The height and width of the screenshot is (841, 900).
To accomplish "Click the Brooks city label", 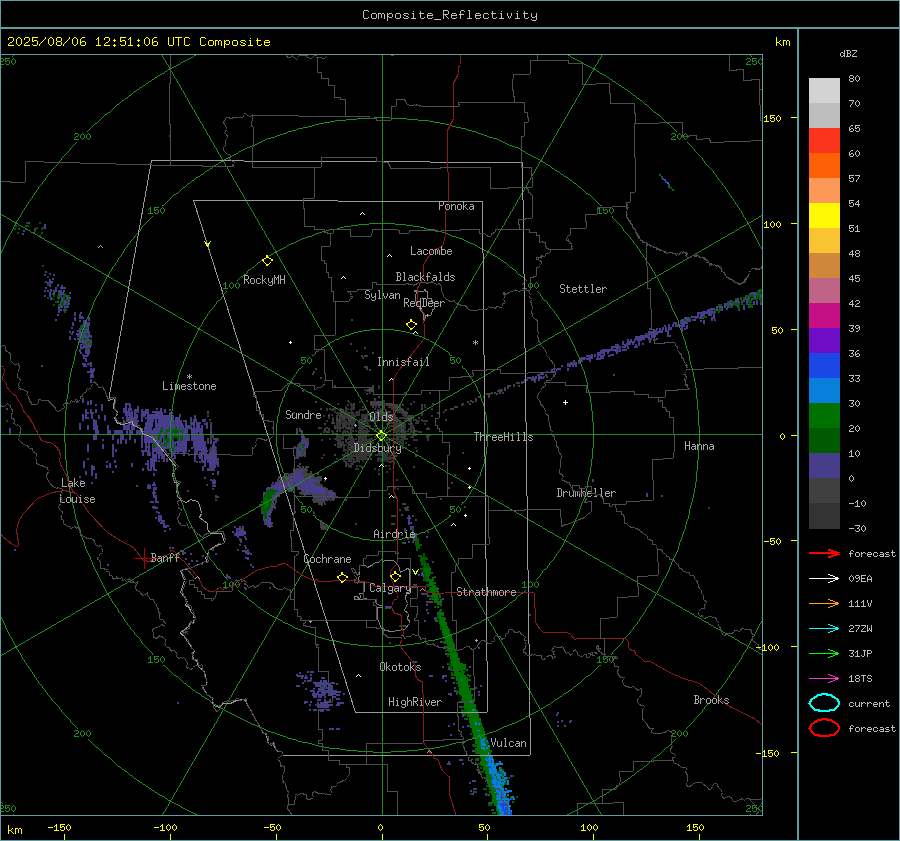I will (x=711, y=700).
